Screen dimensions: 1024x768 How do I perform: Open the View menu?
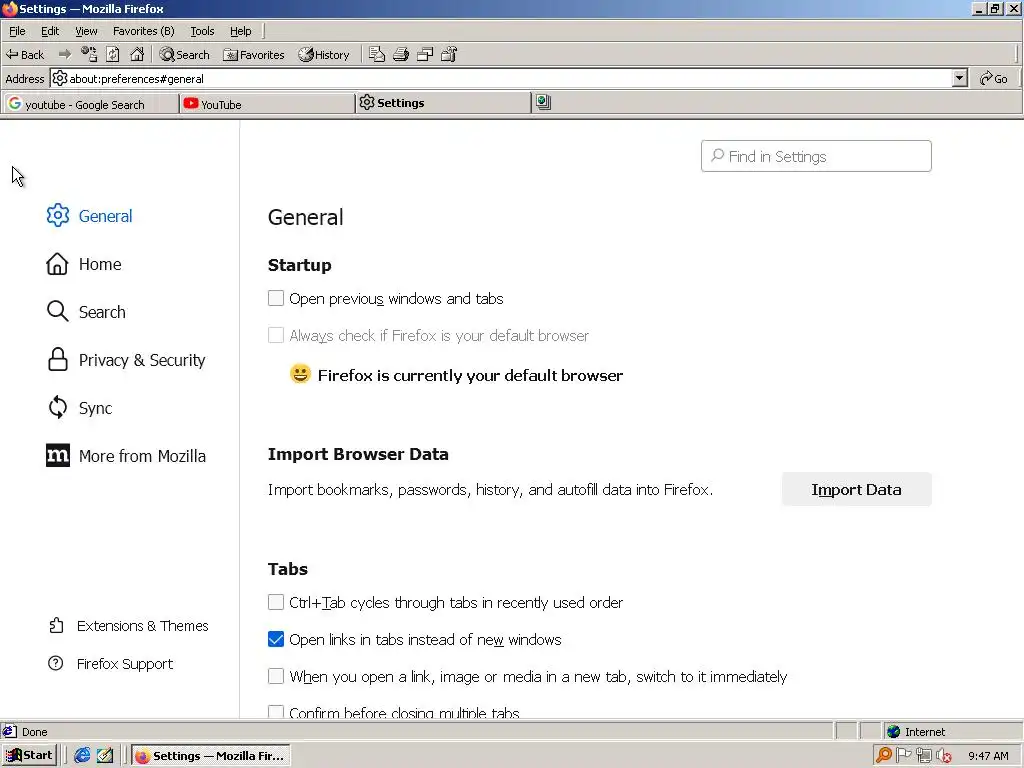(86, 31)
